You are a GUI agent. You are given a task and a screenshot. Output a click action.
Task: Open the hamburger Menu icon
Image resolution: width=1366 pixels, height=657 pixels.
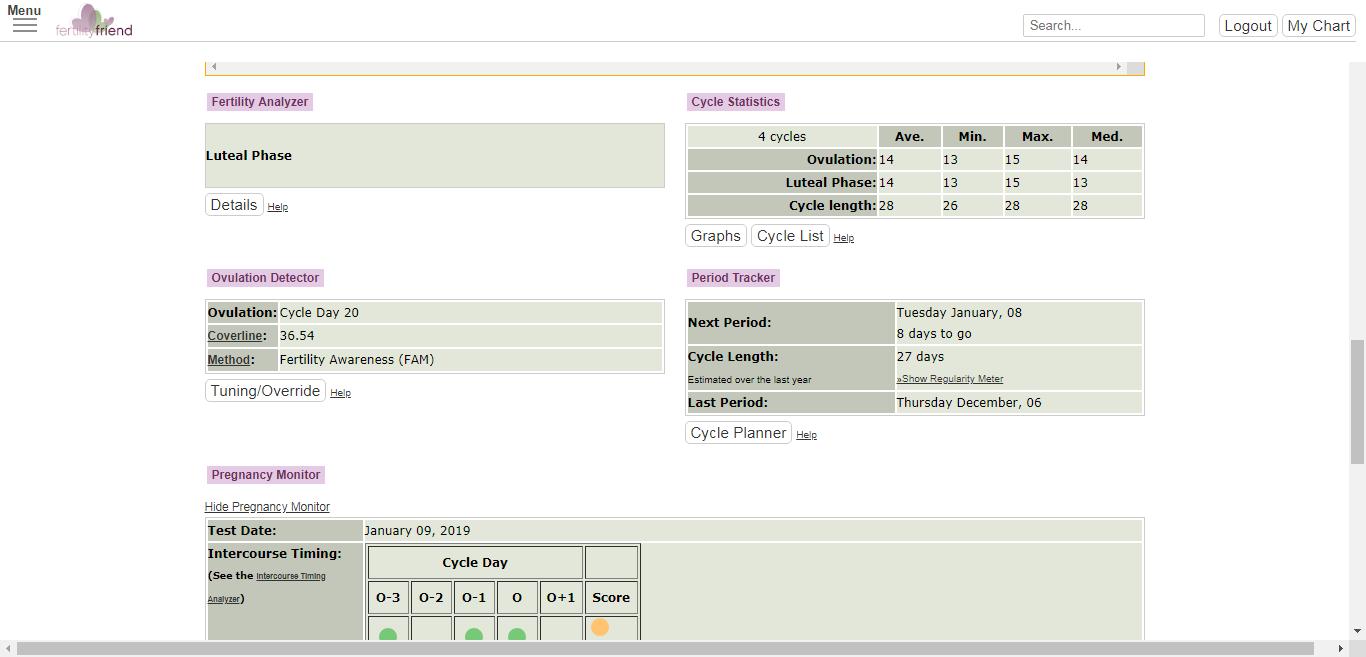(x=25, y=24)
